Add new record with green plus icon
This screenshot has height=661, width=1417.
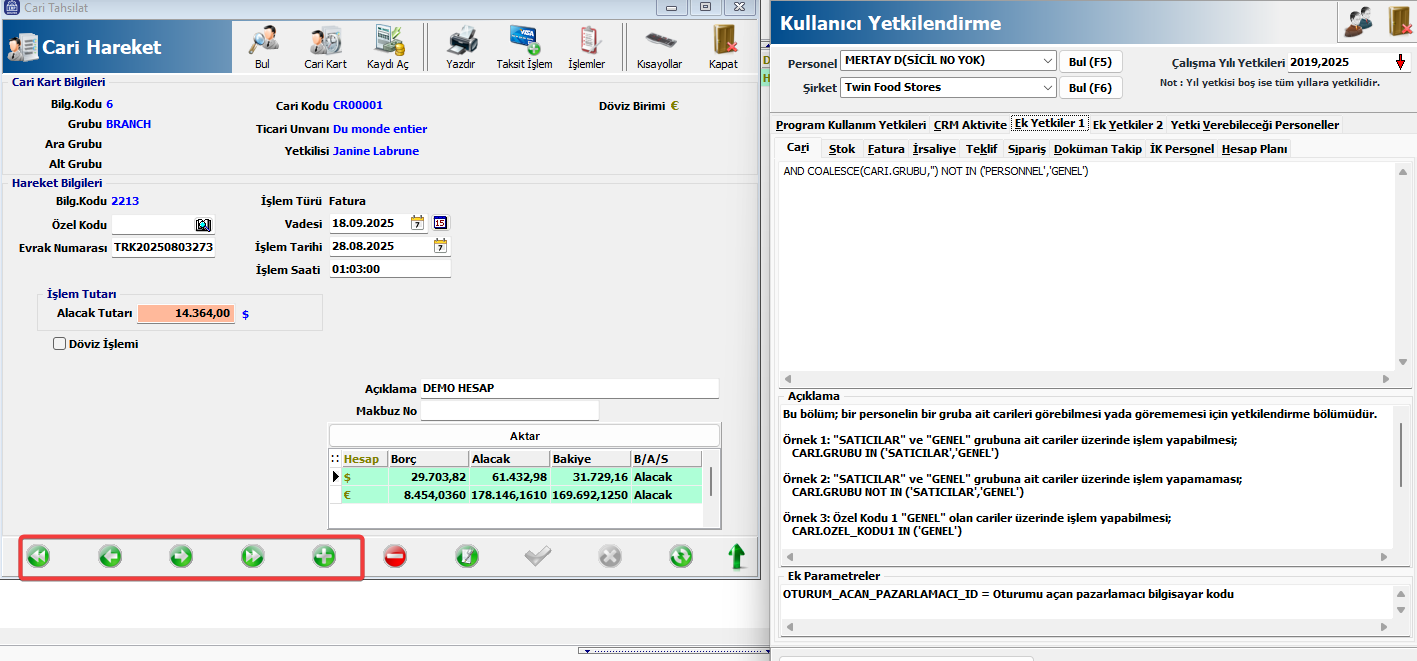point(324,557)
